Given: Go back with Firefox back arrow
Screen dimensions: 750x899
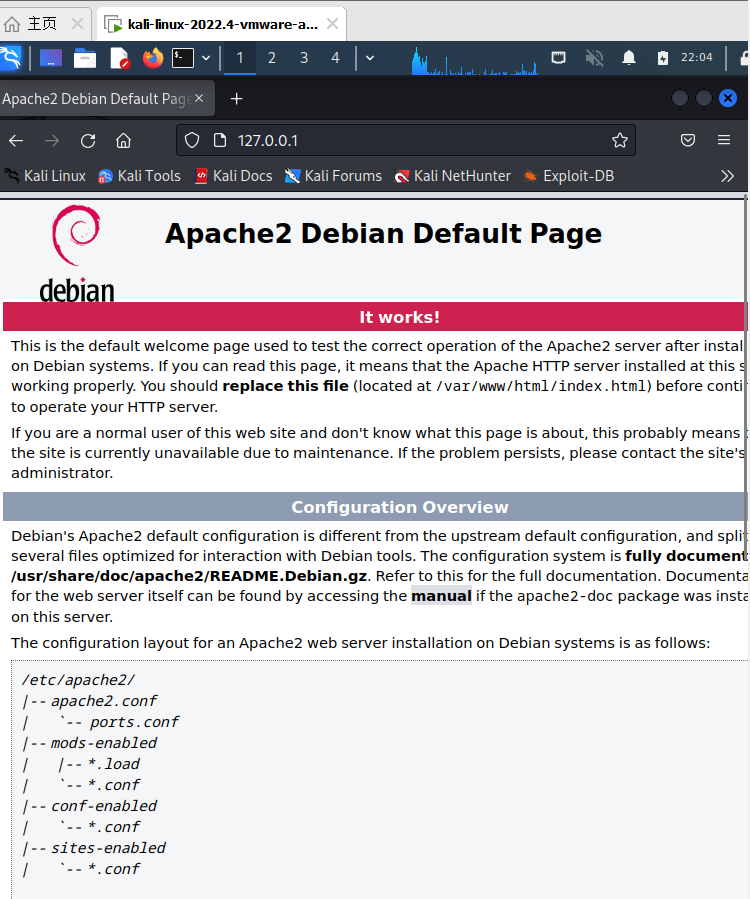Looking at the screenshot, I should click(16, 140).
